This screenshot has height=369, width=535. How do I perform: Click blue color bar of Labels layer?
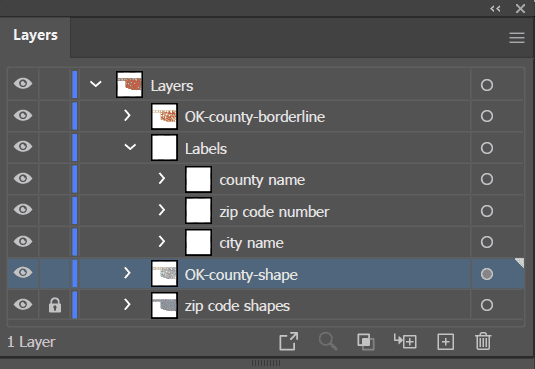pos(75,147)
